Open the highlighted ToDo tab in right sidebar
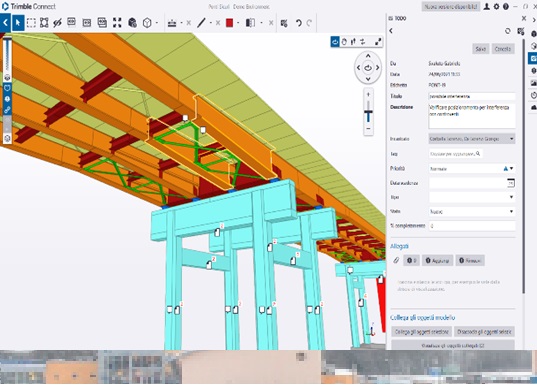Screen dimensions: 537x391 click(533, 58)
